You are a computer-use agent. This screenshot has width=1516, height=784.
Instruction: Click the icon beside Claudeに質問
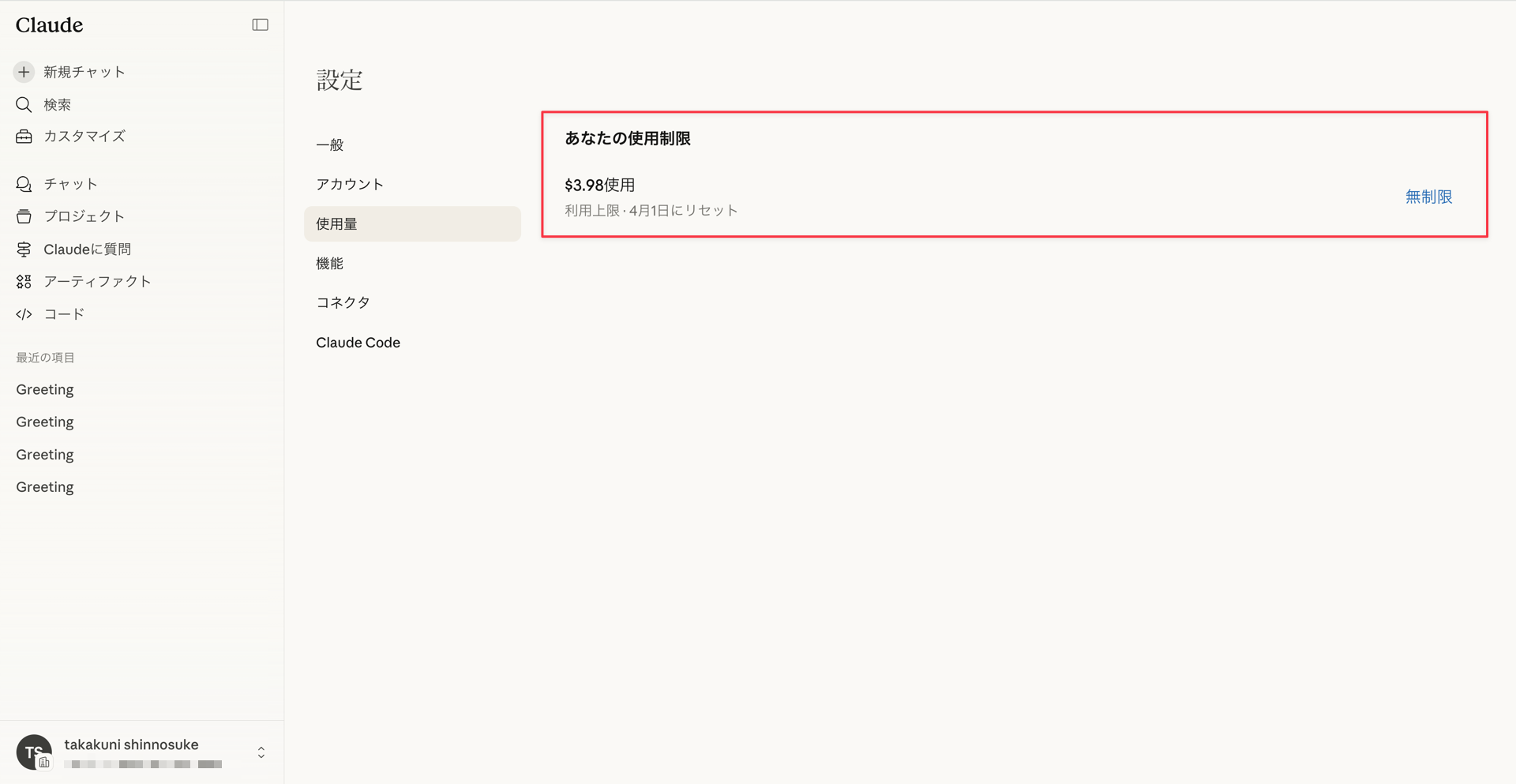pos(24,249)
